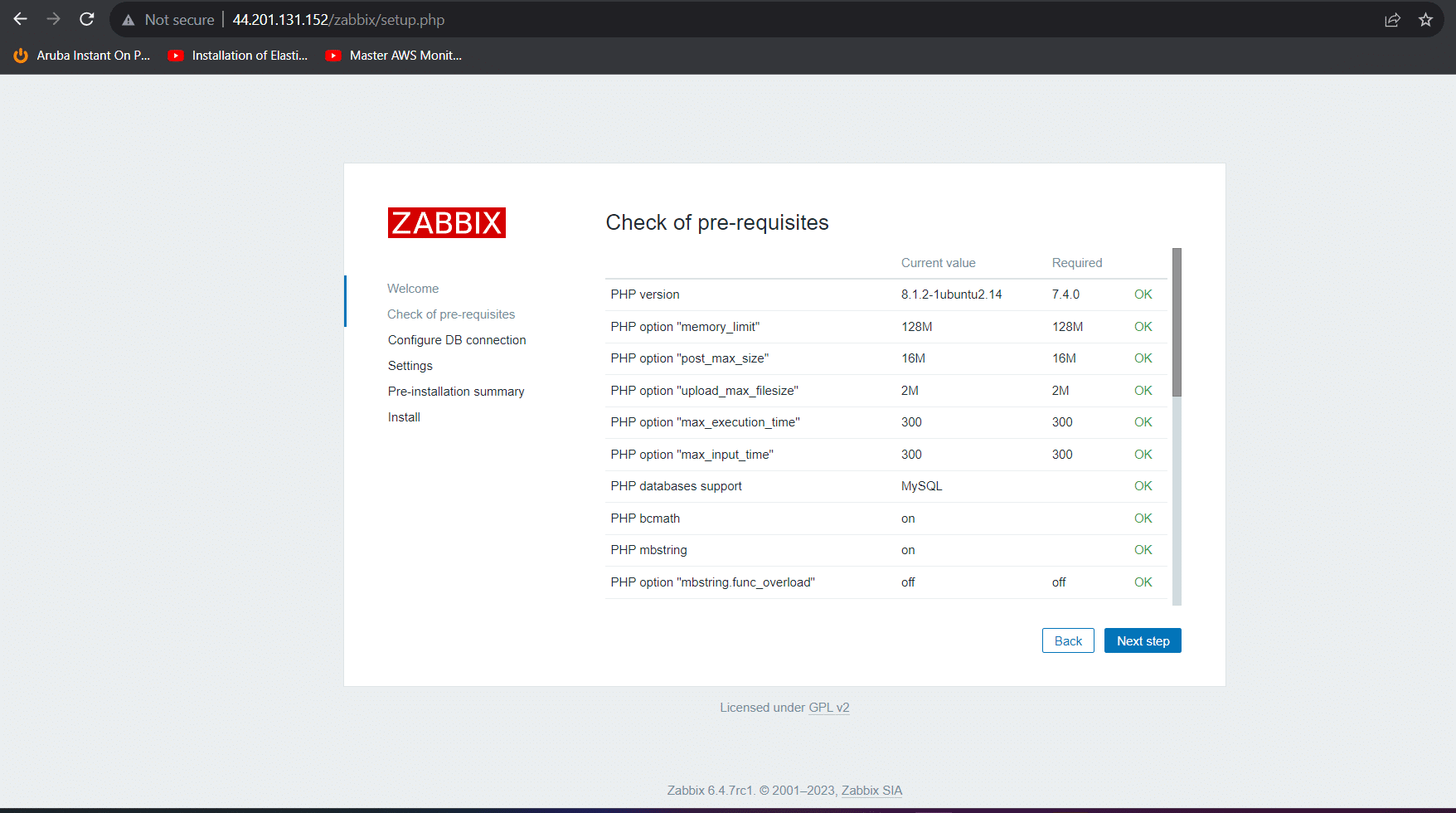Click OK status in databases support row
Screen dimensions: 1456x813
[1143, 486]
